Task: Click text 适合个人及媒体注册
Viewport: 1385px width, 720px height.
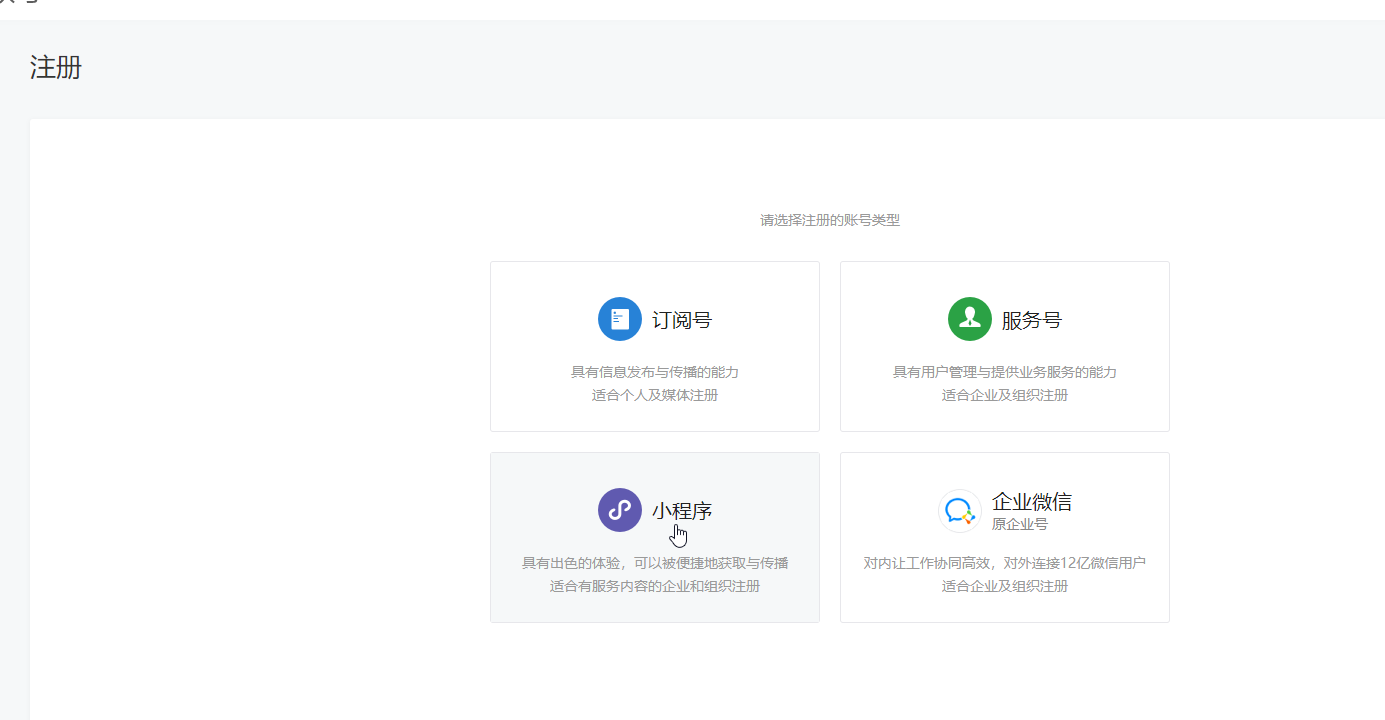Action: [655, 395]
